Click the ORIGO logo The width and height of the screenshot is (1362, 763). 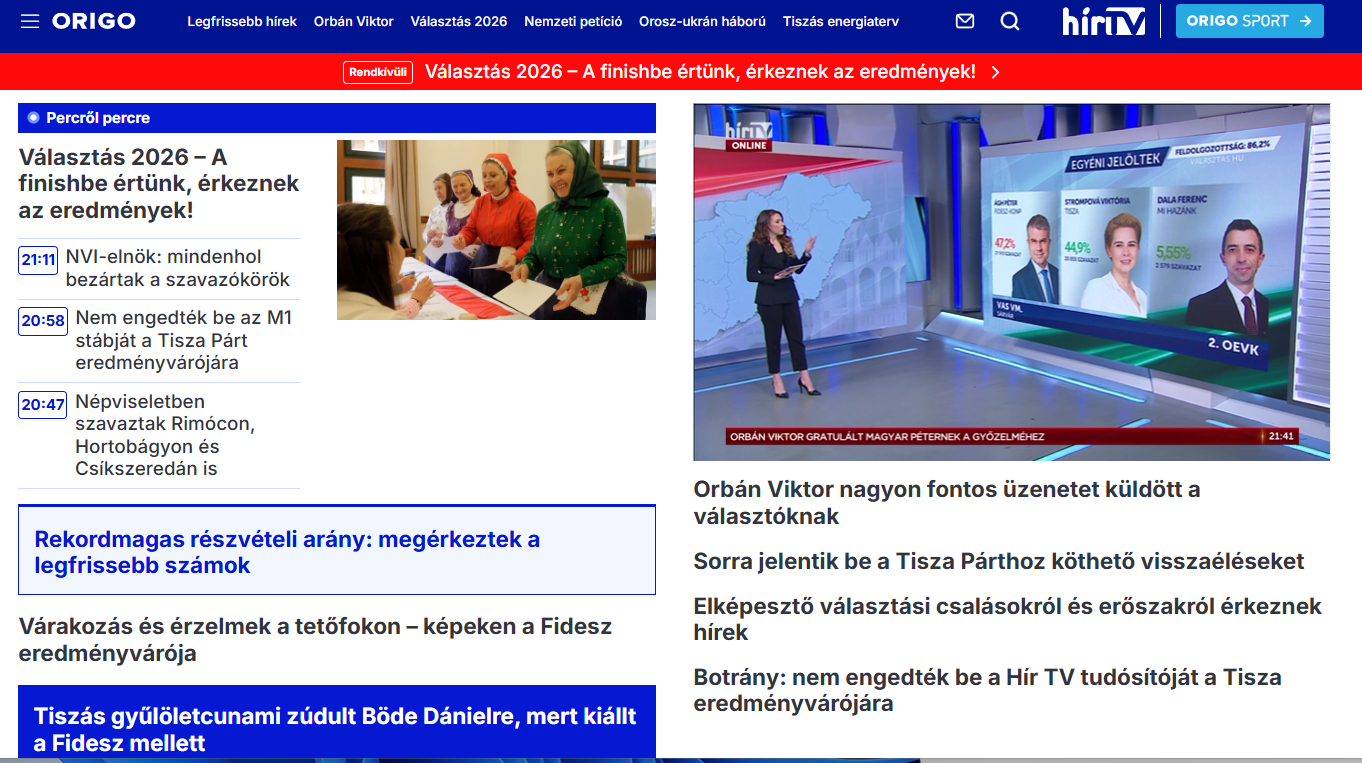pyautogui.click(x=94, y=21)
